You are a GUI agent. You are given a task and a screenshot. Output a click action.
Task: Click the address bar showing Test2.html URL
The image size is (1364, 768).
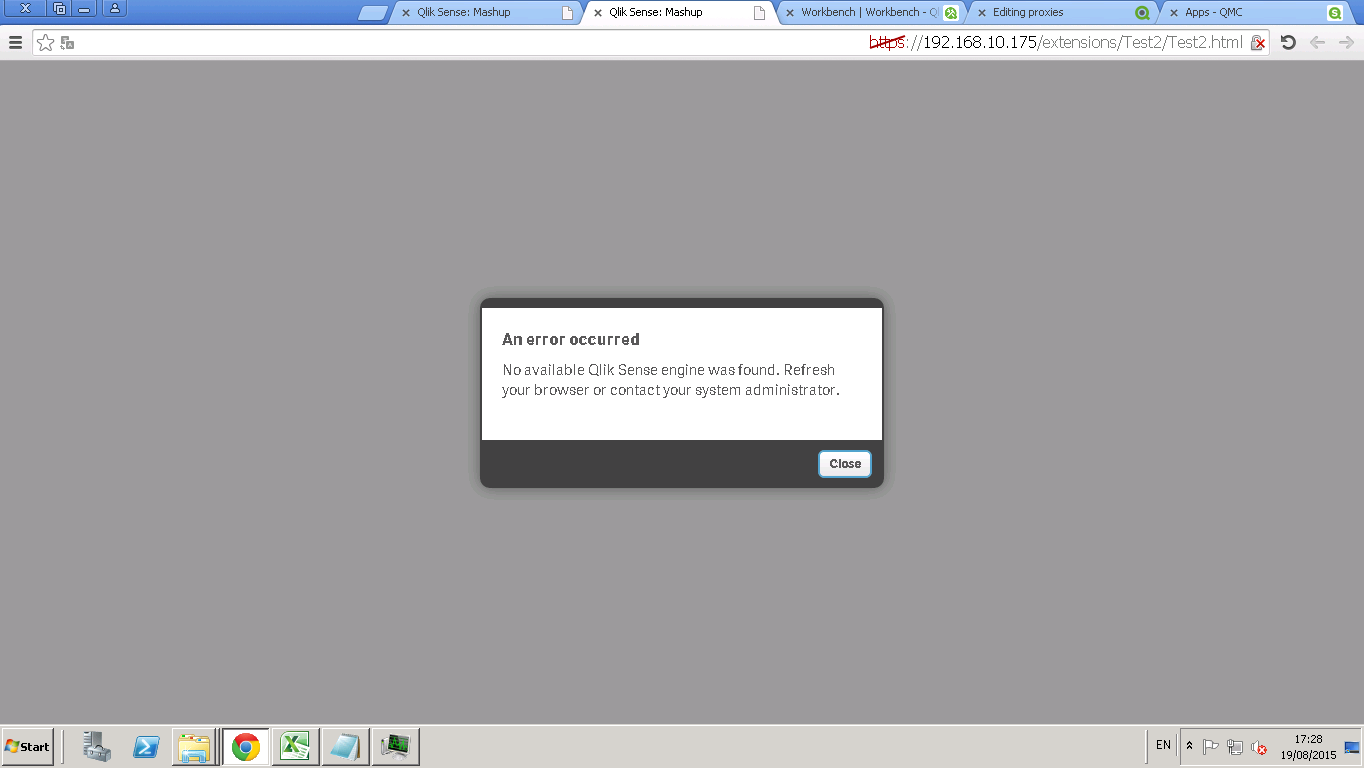click(x=651, y=43)
